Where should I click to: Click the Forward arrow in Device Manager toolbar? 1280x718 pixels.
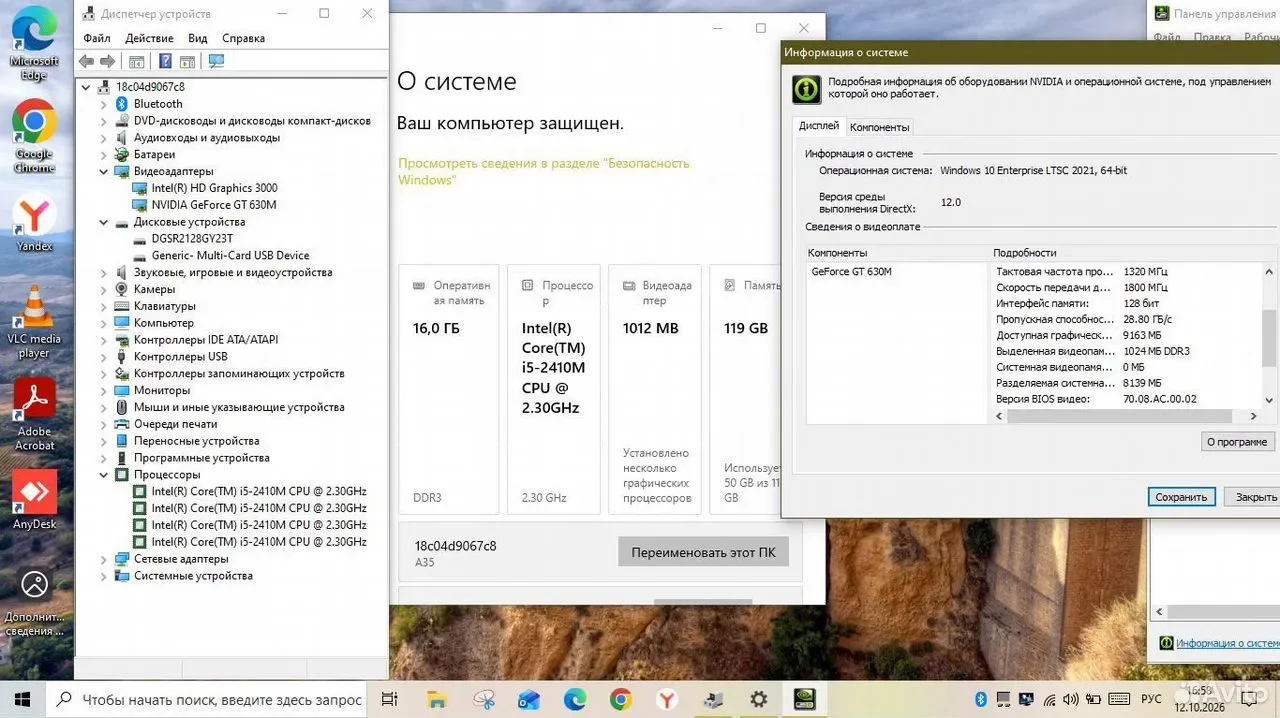[x=107, y=61]
